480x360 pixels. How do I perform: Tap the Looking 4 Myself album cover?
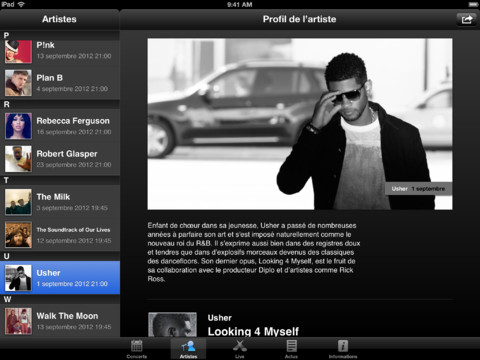pyautogui.click(x=172, y=324)
